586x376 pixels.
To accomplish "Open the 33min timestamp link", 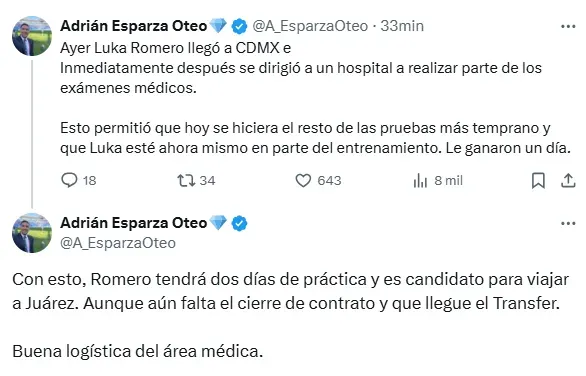I will tap(402, 26).
